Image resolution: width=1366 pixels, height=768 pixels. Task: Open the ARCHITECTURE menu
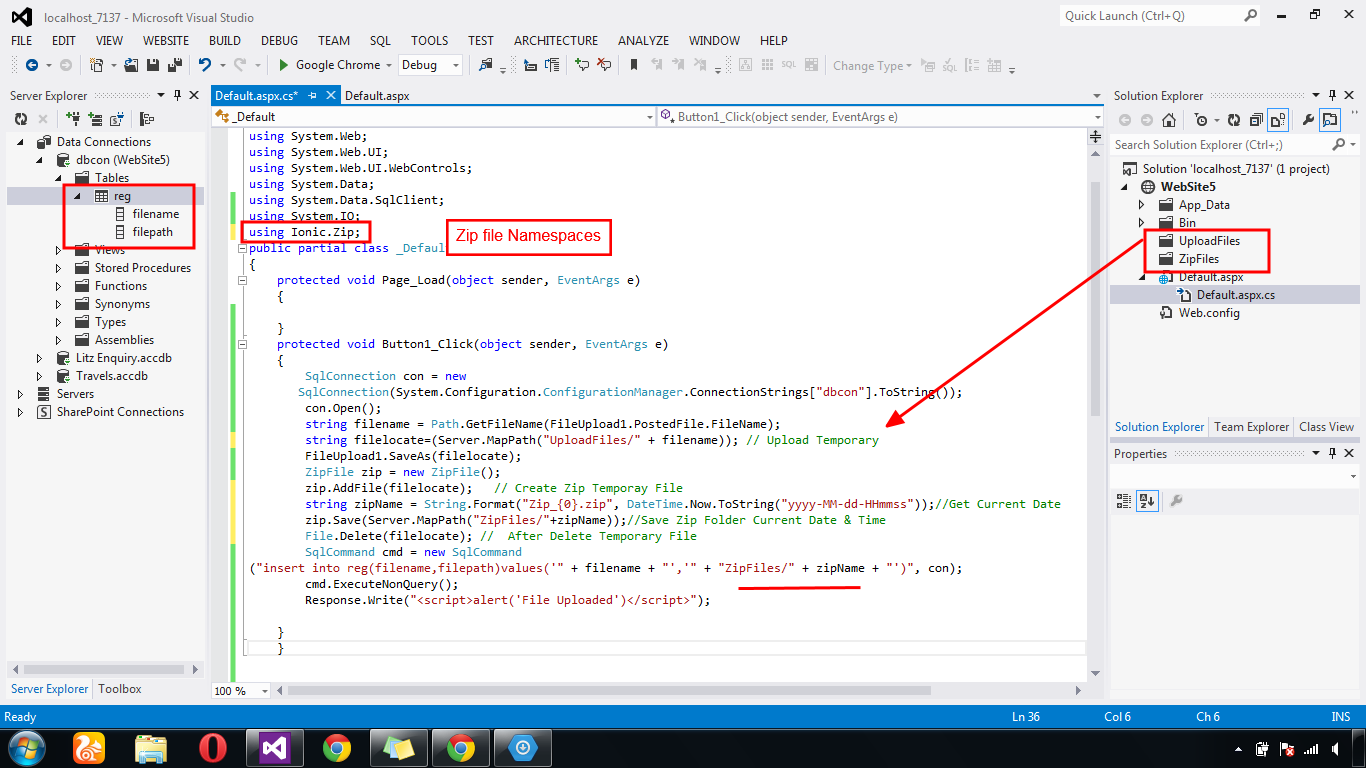(x=556, y=41)
